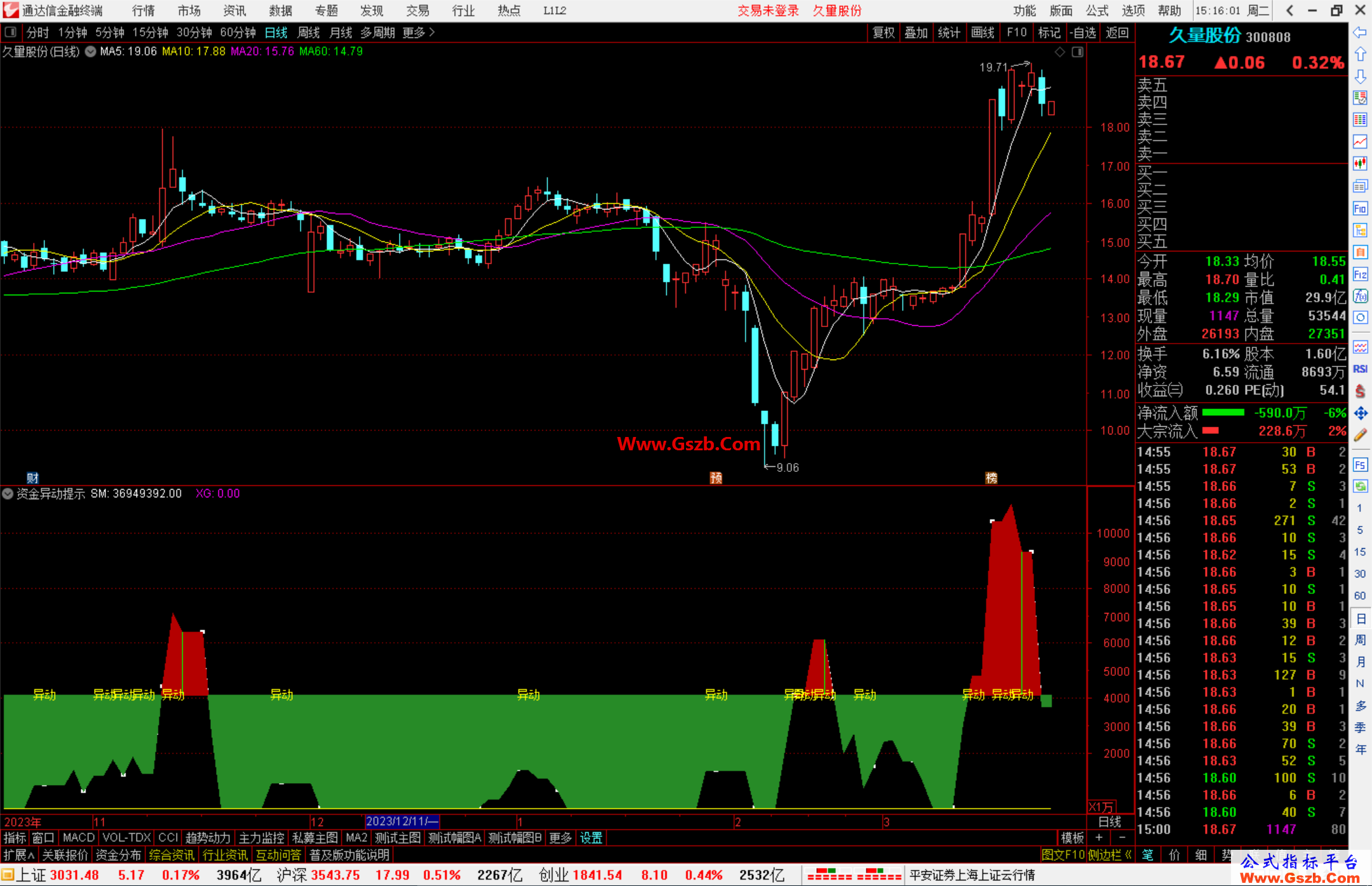This screenshot has width=1372, height=886.
Task: Select 月 monthly period in right sidebar
Action: click(x=1361, y=662)
